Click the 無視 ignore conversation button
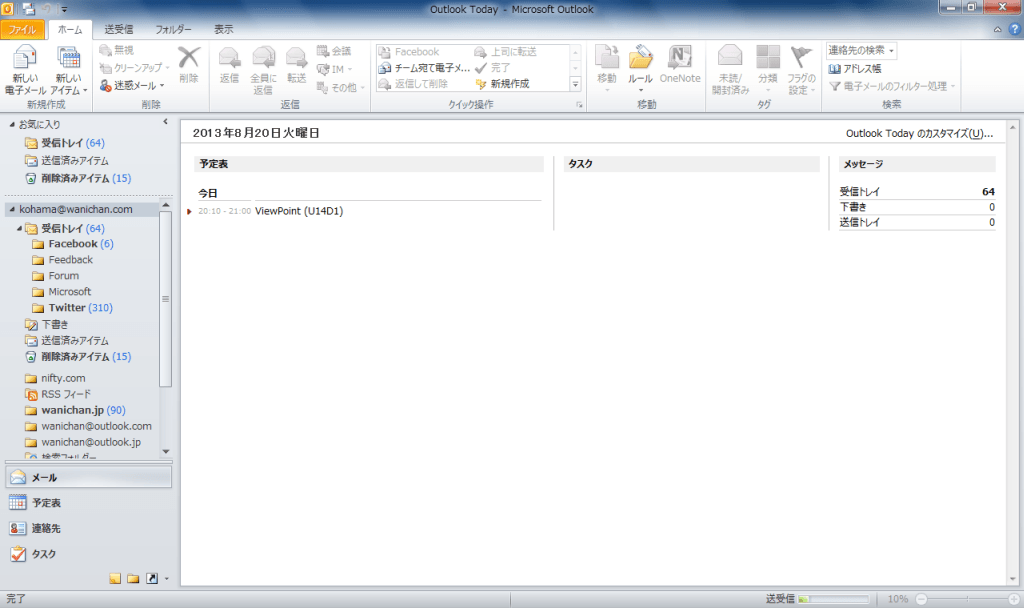Screen dimensions: 1024x608 coord(116,50)
